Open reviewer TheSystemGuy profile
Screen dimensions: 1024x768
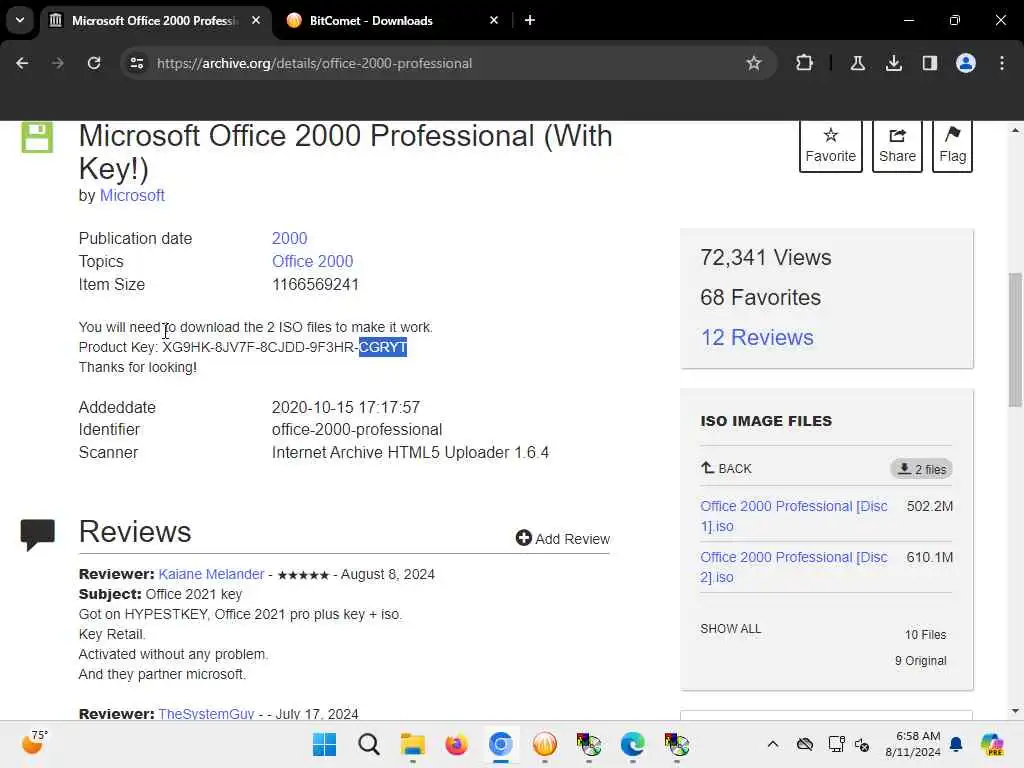(x=206, y=714)
